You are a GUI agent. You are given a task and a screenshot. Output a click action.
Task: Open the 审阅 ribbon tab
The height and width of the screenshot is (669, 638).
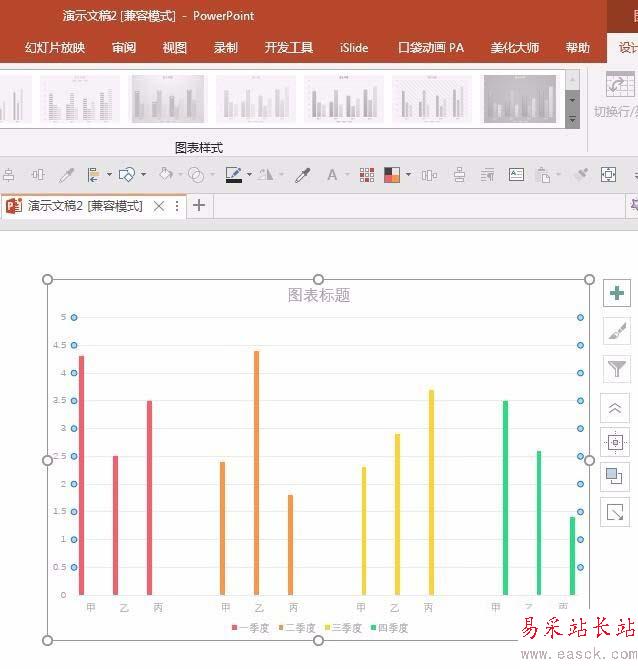pos(124,47)
